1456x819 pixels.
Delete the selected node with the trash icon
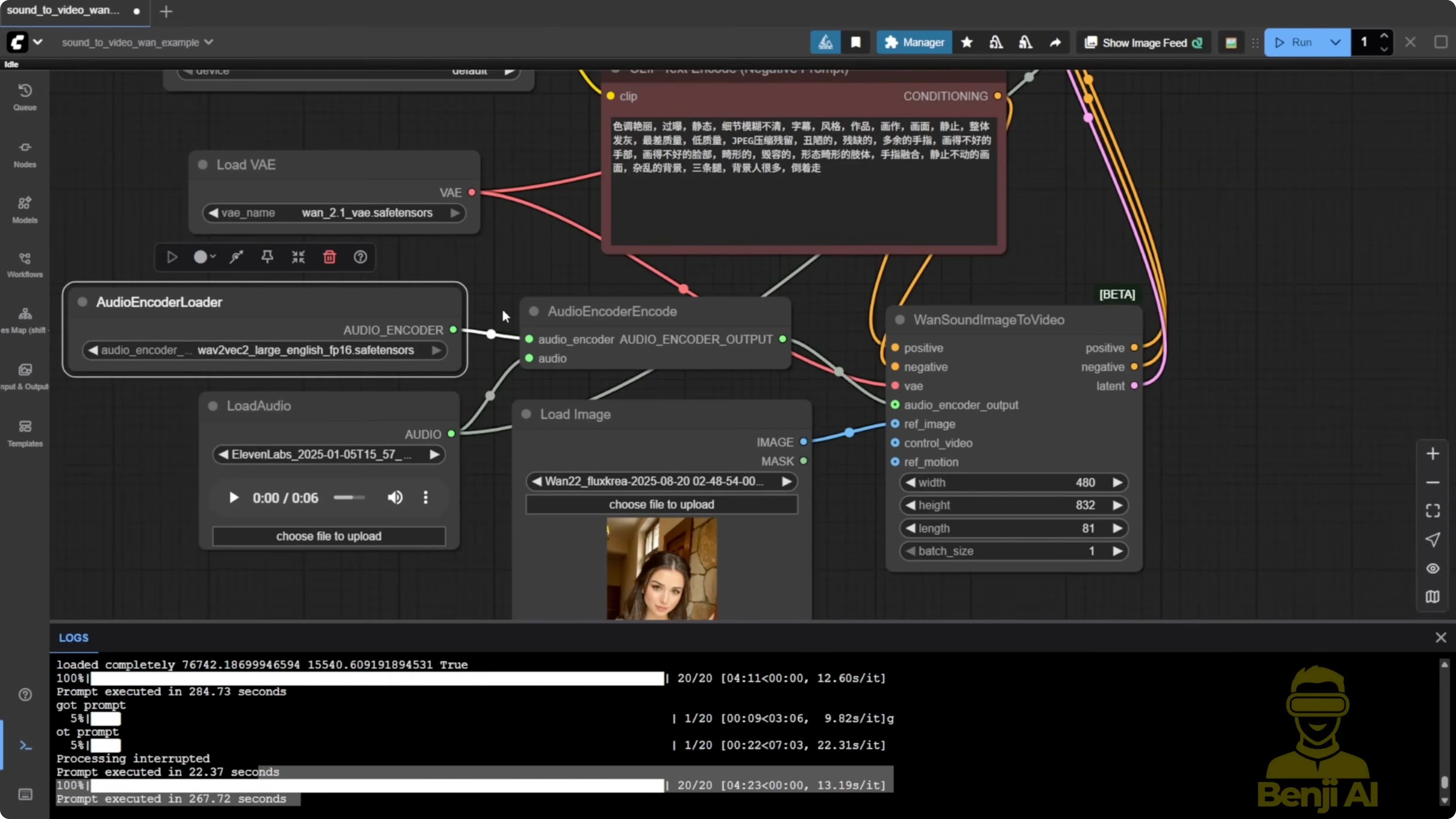[x=330, y=257]
